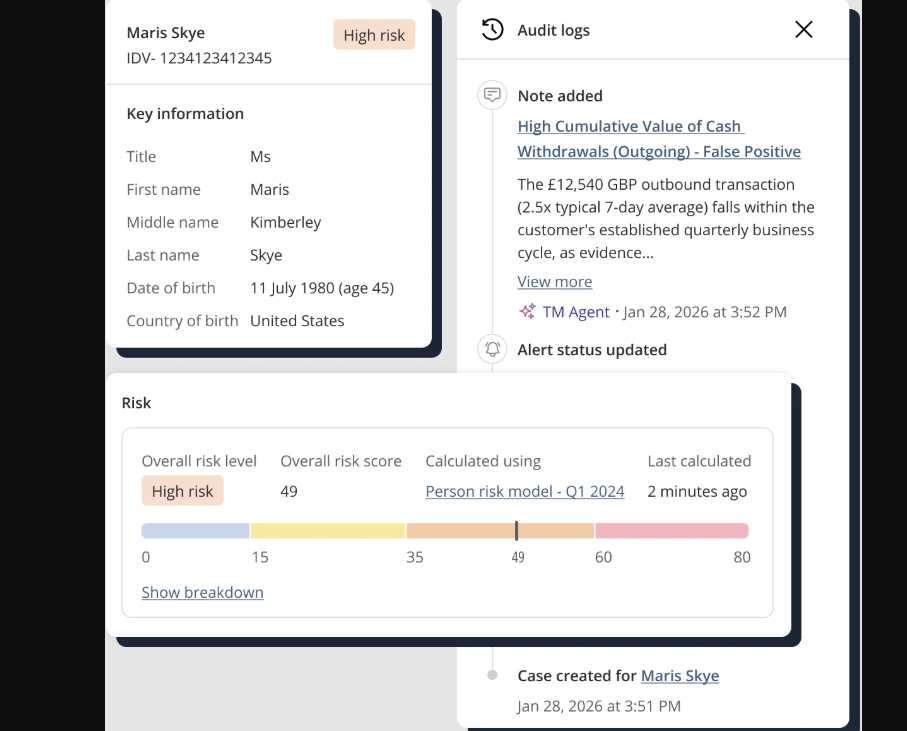Click the Audit logs history icon

[492, 30]
